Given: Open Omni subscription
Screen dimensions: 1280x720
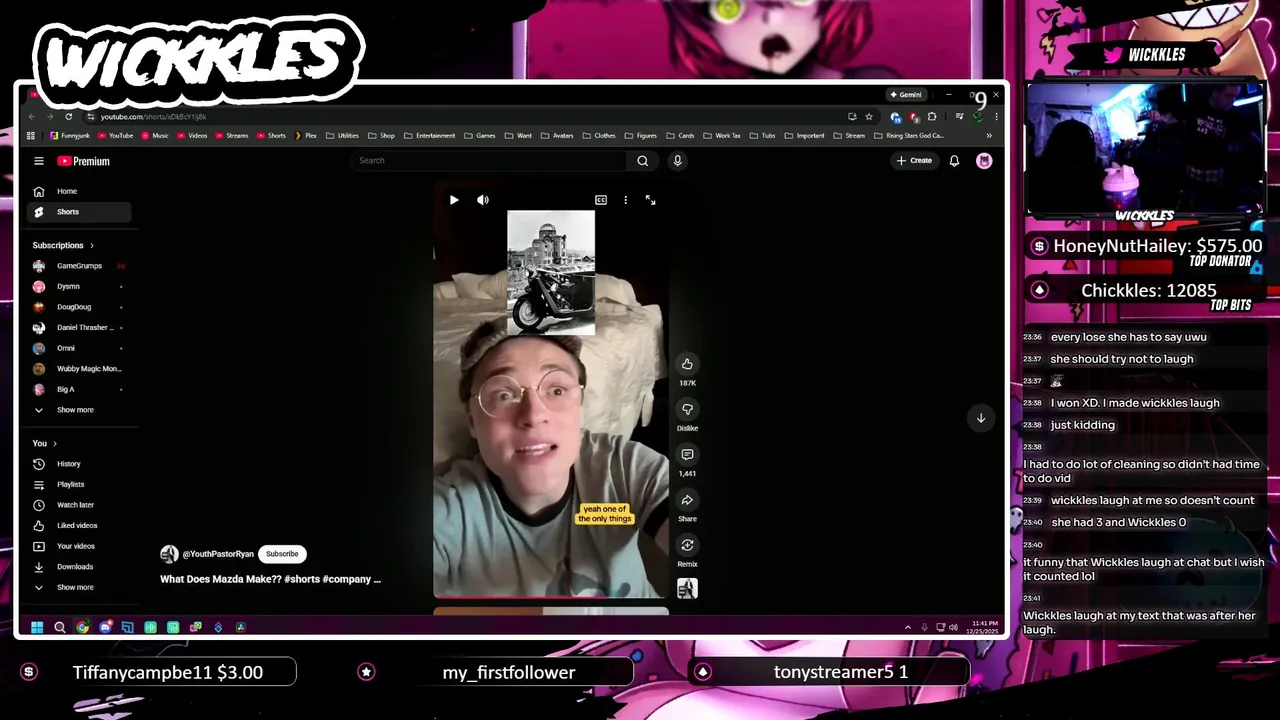Looking at the screenshot, I should 79,348.
